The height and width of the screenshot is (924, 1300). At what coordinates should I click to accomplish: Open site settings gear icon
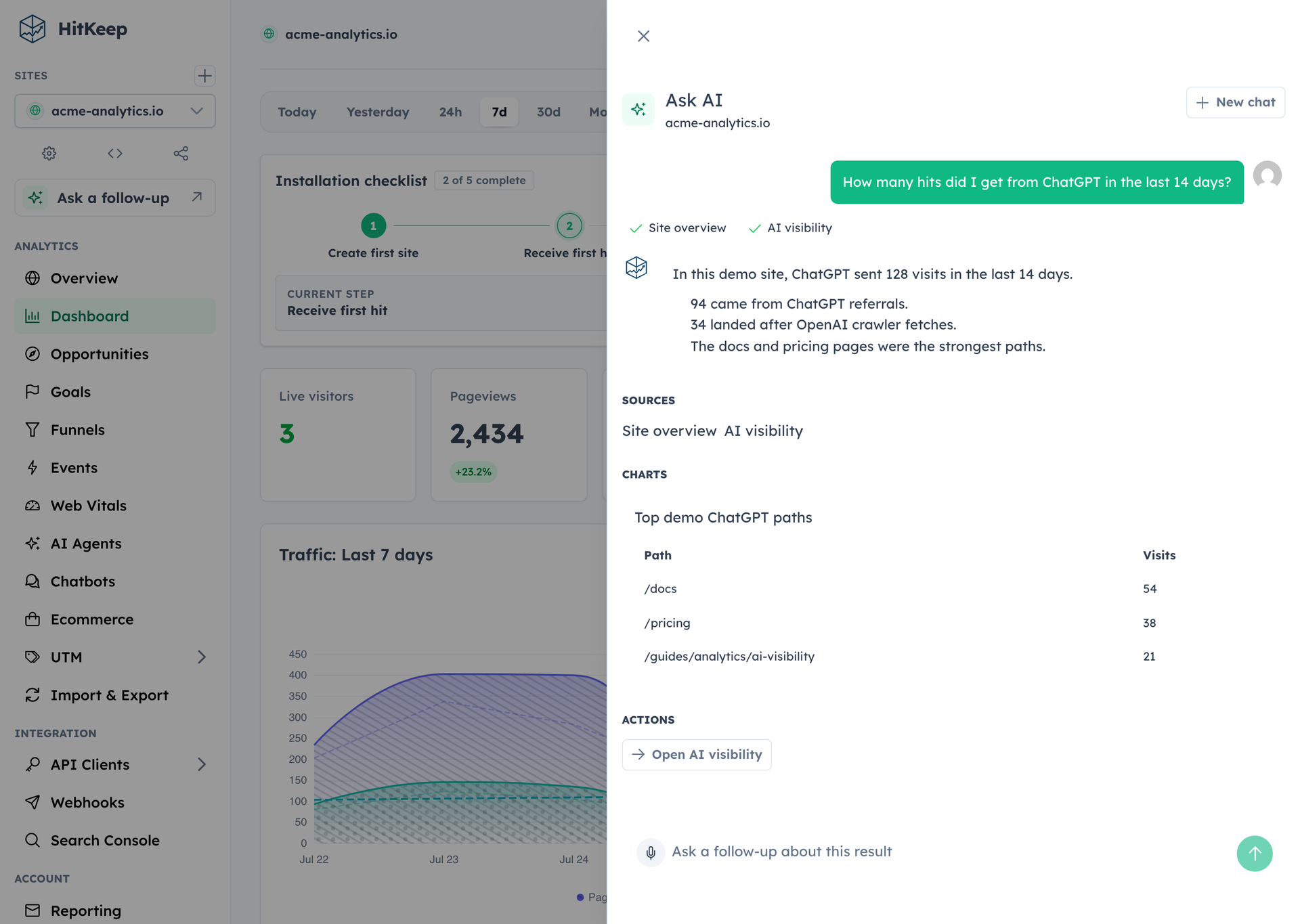(49, 154)
